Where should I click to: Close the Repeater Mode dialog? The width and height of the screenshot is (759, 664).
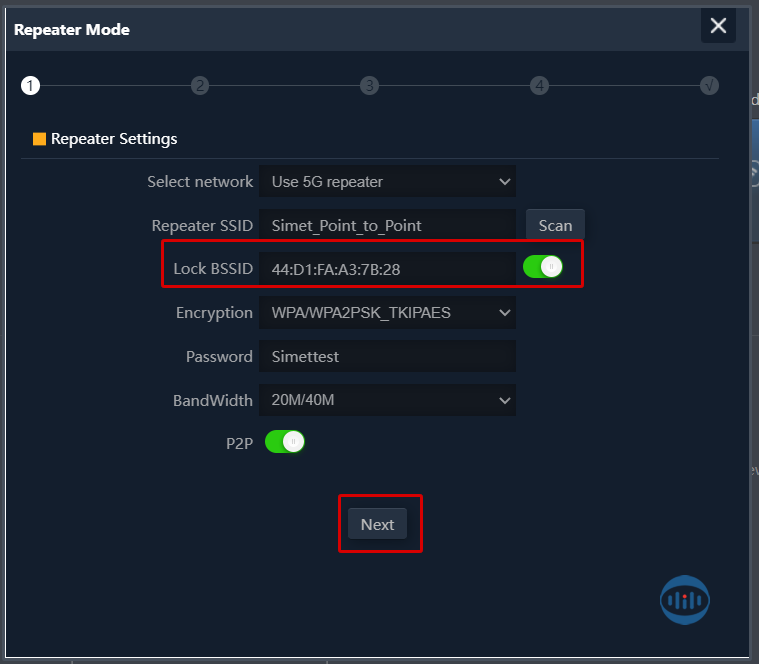point(718,26)
